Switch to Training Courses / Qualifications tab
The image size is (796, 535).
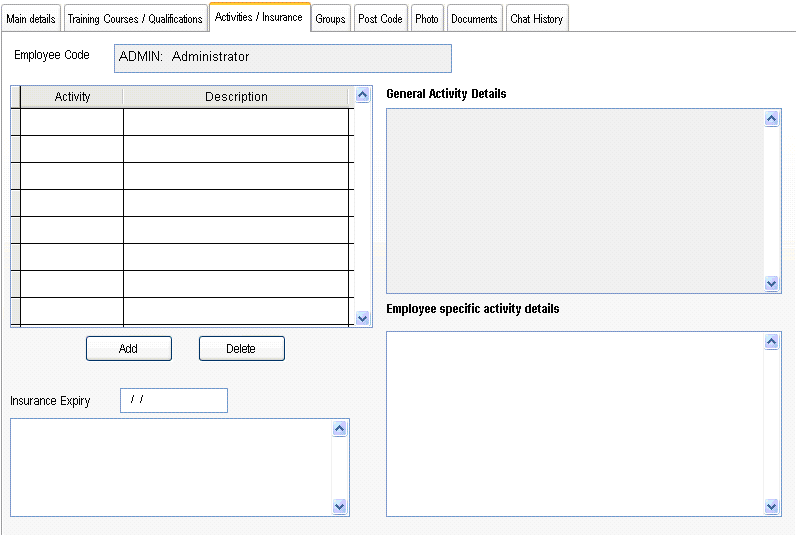(x=135, y=19)
